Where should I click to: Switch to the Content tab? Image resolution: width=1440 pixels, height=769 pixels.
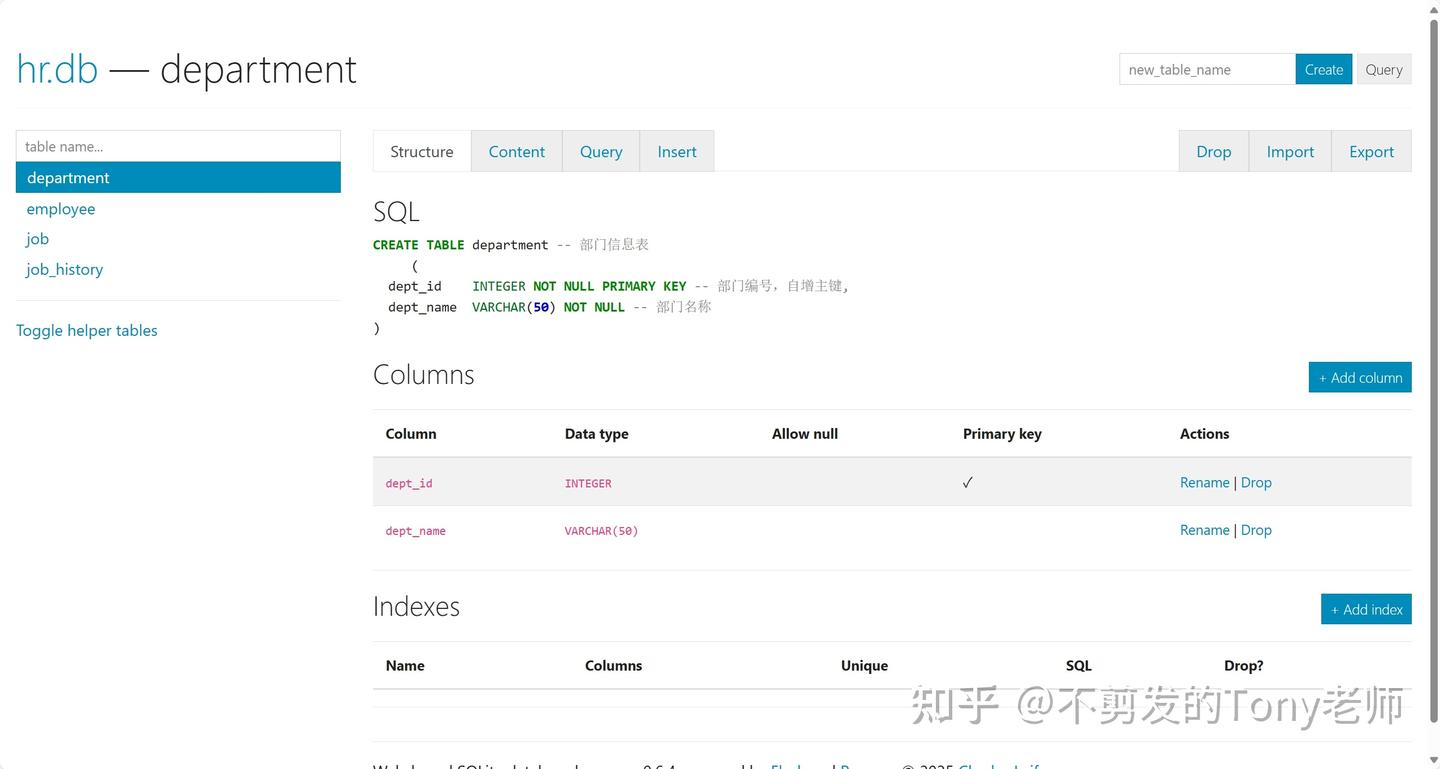tap(516, 151)
